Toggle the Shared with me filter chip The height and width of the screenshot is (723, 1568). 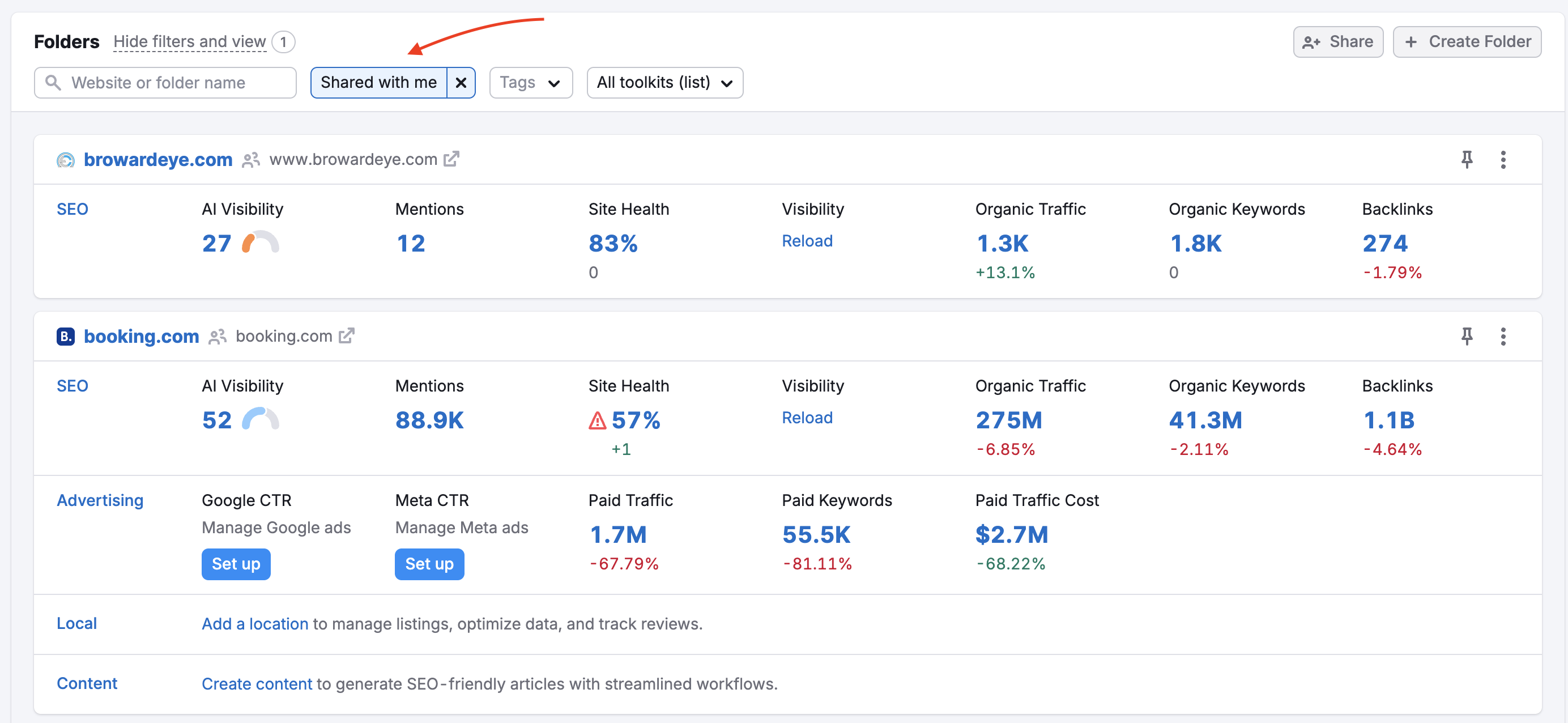378,83
